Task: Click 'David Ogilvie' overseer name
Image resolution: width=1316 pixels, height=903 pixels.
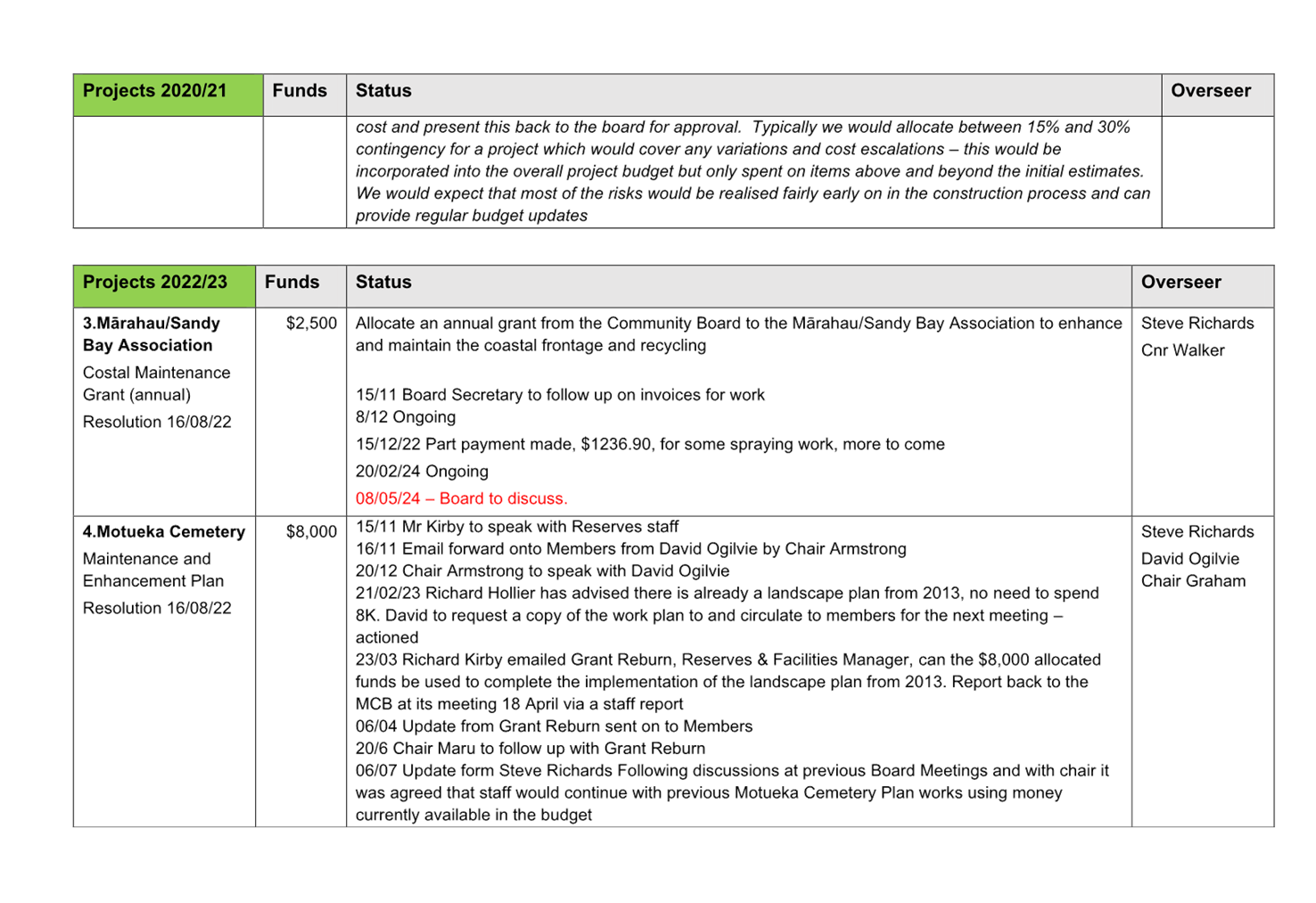Action: pyautogui.click(x=1190, y=559)
